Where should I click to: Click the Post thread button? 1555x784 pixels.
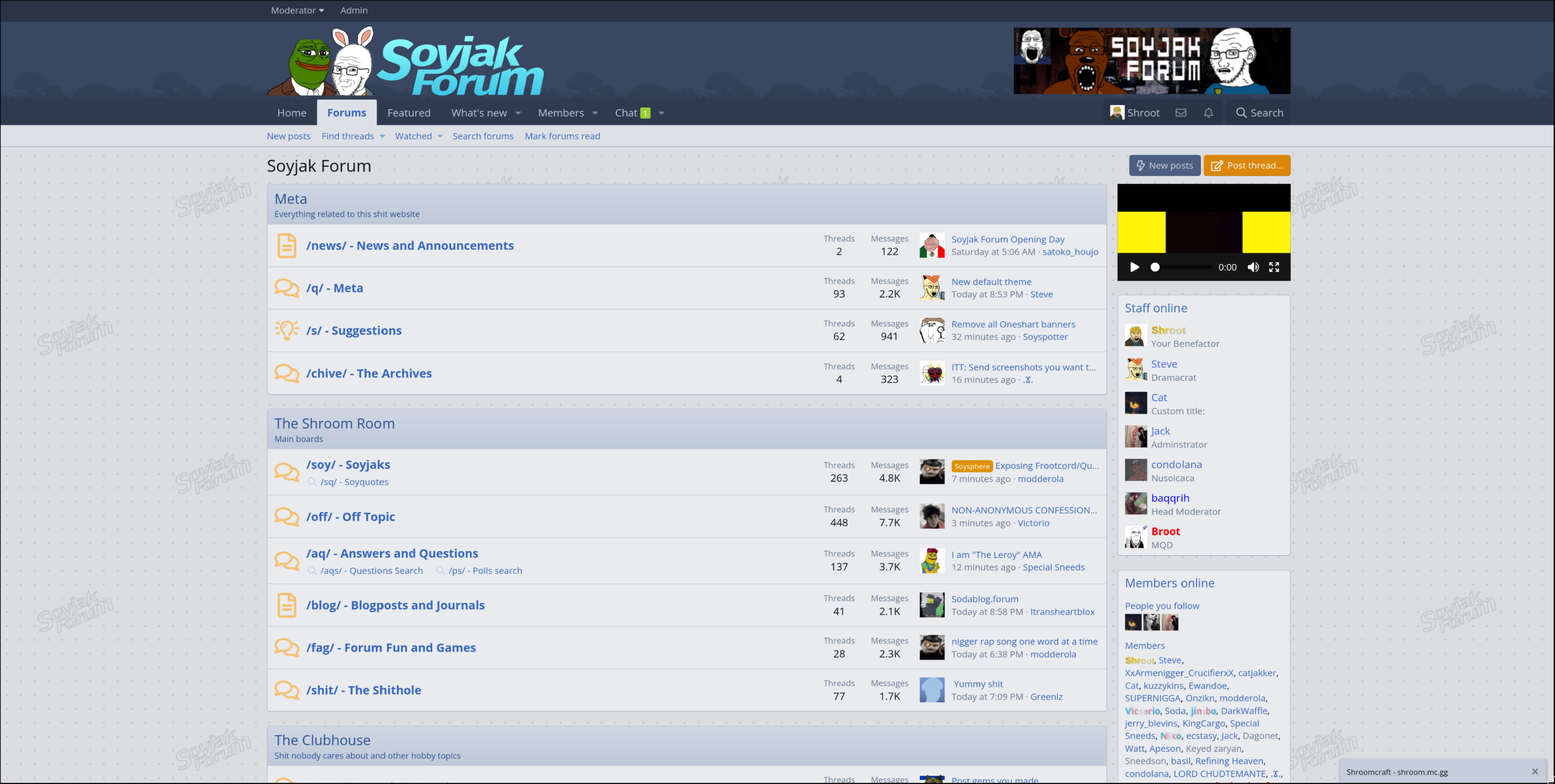(1247, 166)
